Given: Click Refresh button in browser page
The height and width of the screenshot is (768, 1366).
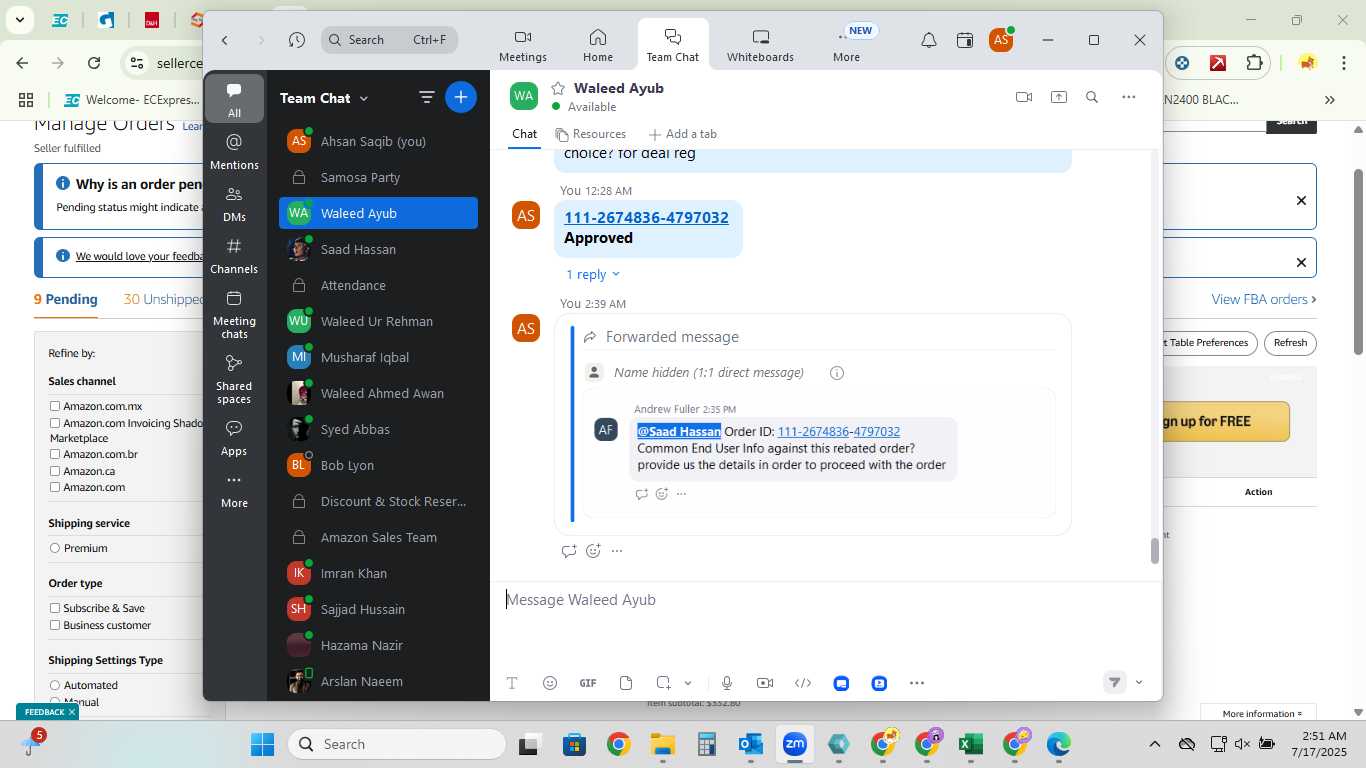Looking at the screenshot, I should point(1290,342).
